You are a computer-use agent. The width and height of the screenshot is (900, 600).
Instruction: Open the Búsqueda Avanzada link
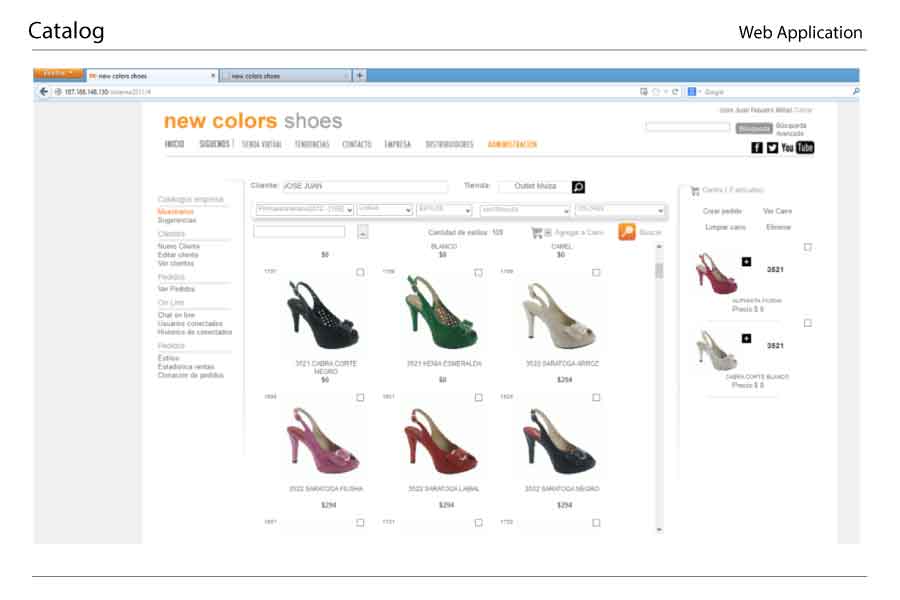pos(791,129)
